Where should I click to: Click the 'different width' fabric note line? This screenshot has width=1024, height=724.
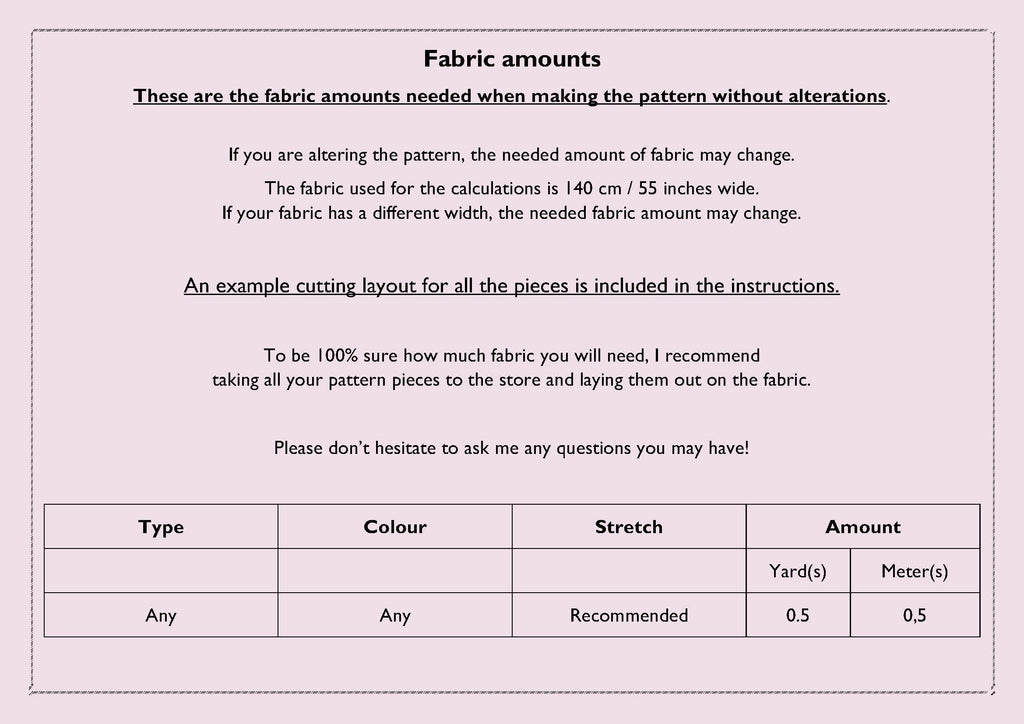511,213
